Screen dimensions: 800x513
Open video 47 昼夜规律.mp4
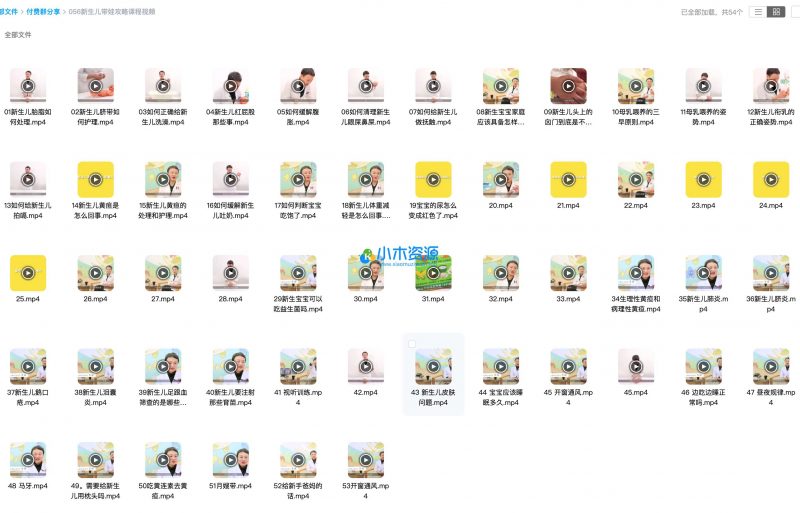click(x=770, y=366)
